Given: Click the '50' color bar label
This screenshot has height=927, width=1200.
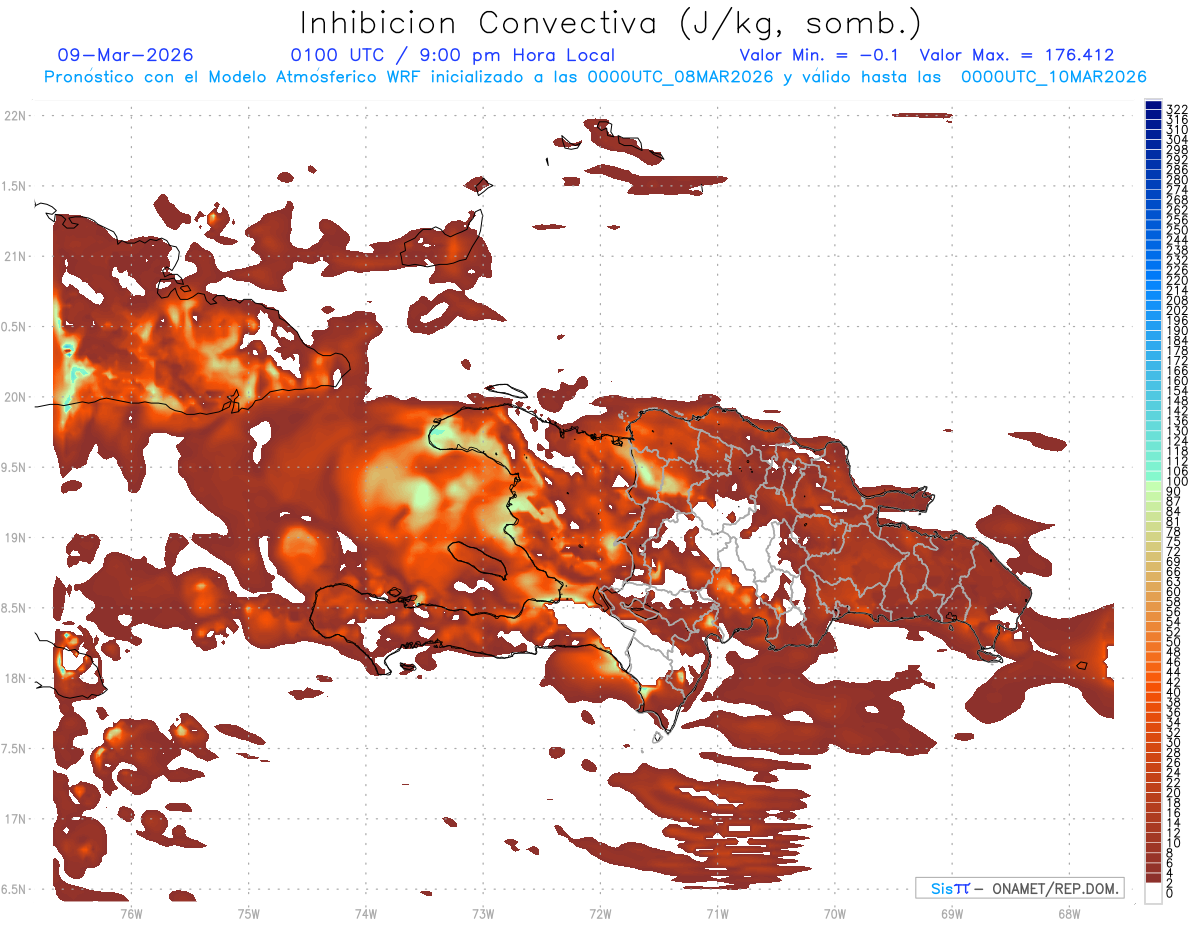Looking at the screenshot, I should (x=1174, y=642).
